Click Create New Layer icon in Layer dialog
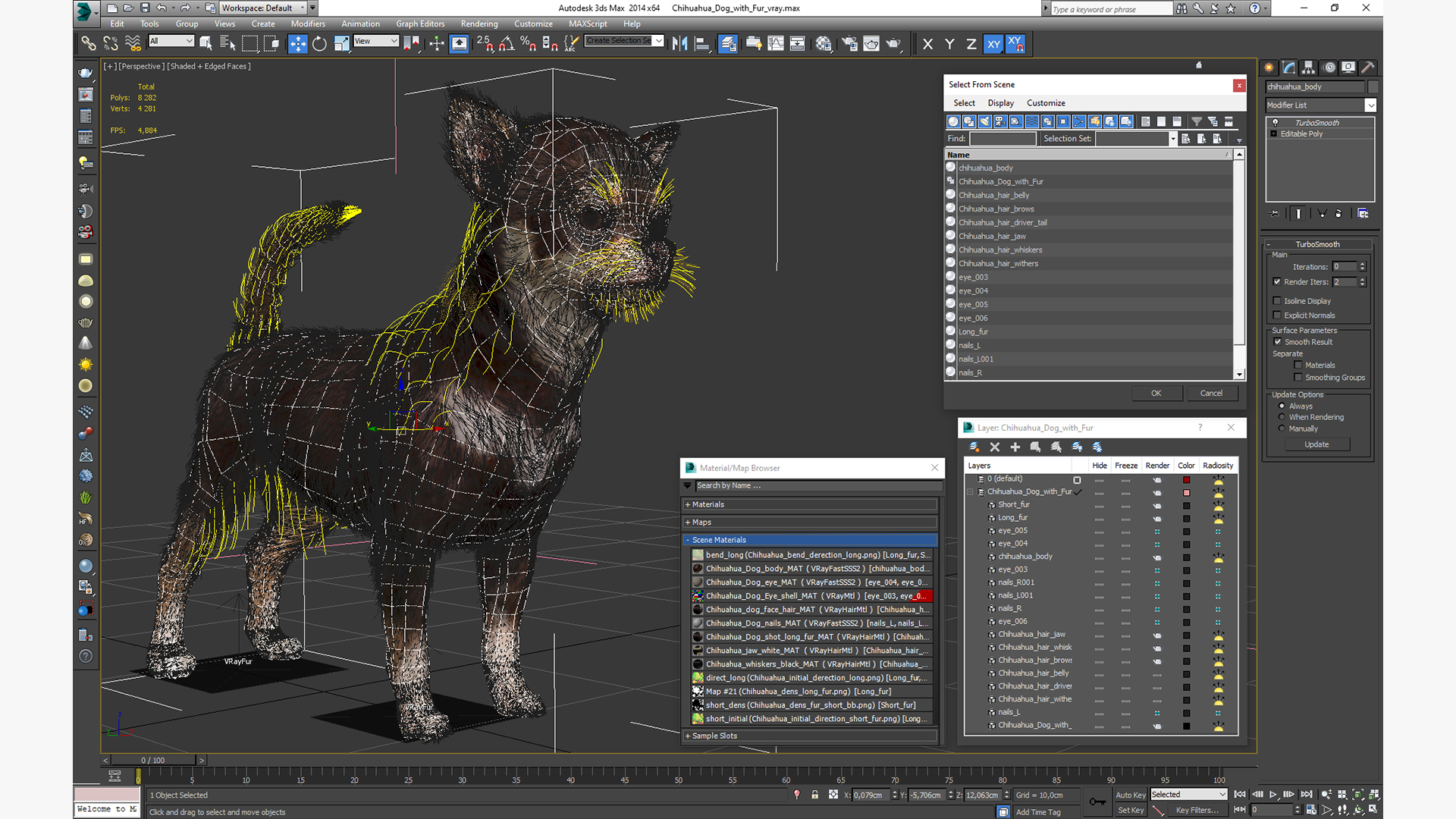The width and height of the screenshot is (1456, 819). (974, 447)
